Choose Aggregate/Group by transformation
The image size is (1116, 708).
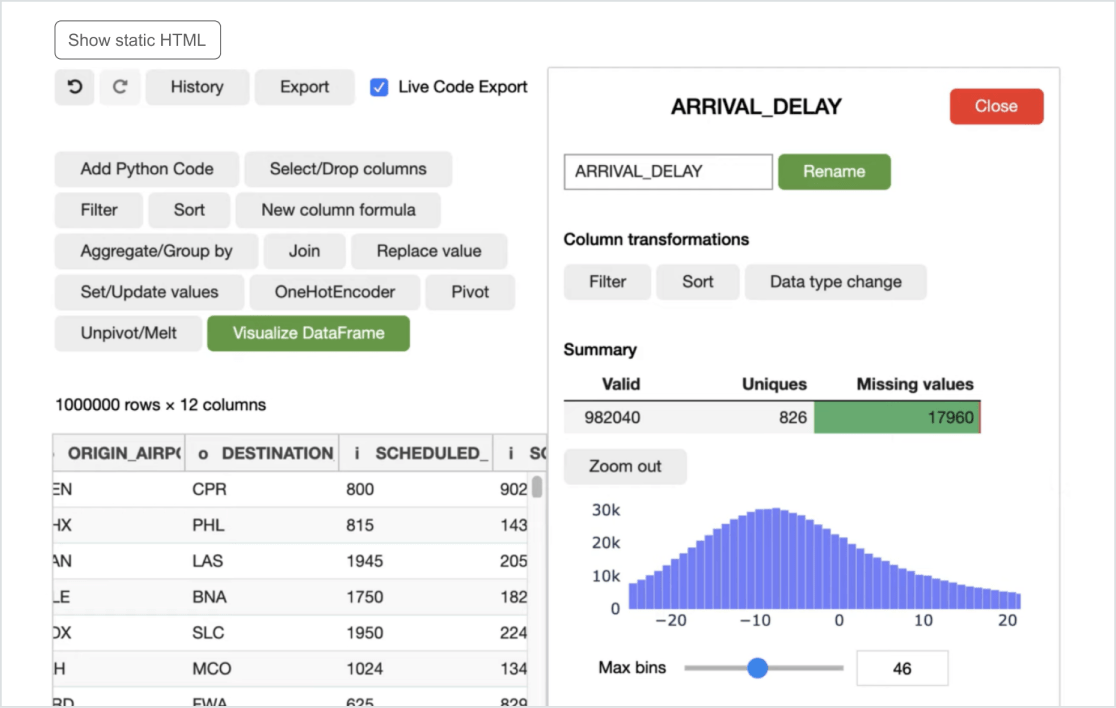(156, 251)
